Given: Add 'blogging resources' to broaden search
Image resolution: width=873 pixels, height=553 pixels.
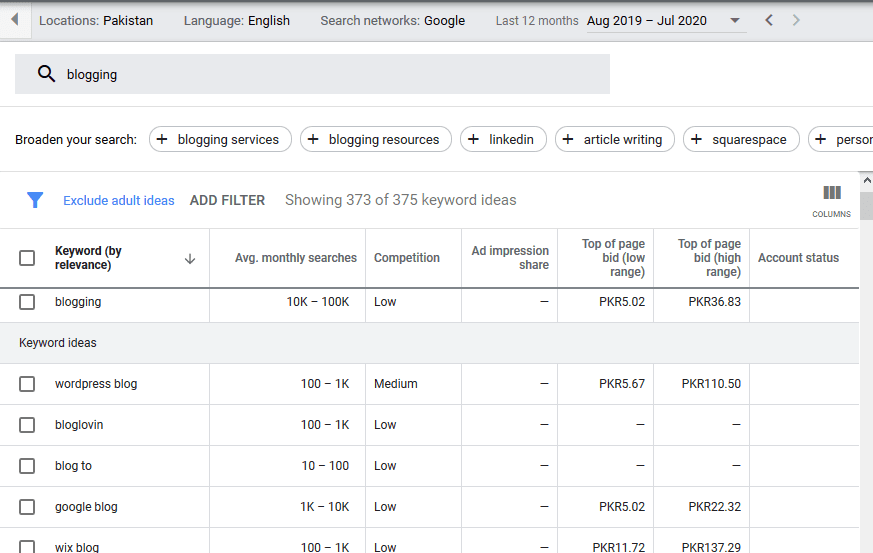Looking at the screenshot, I should 376,139.
